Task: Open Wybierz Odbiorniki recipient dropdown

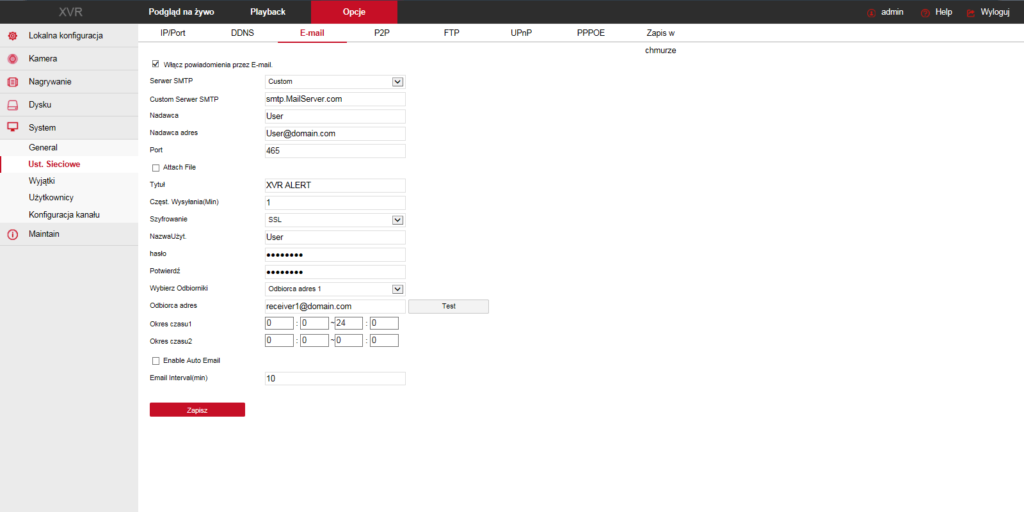Action: click(x=397, y=288)
